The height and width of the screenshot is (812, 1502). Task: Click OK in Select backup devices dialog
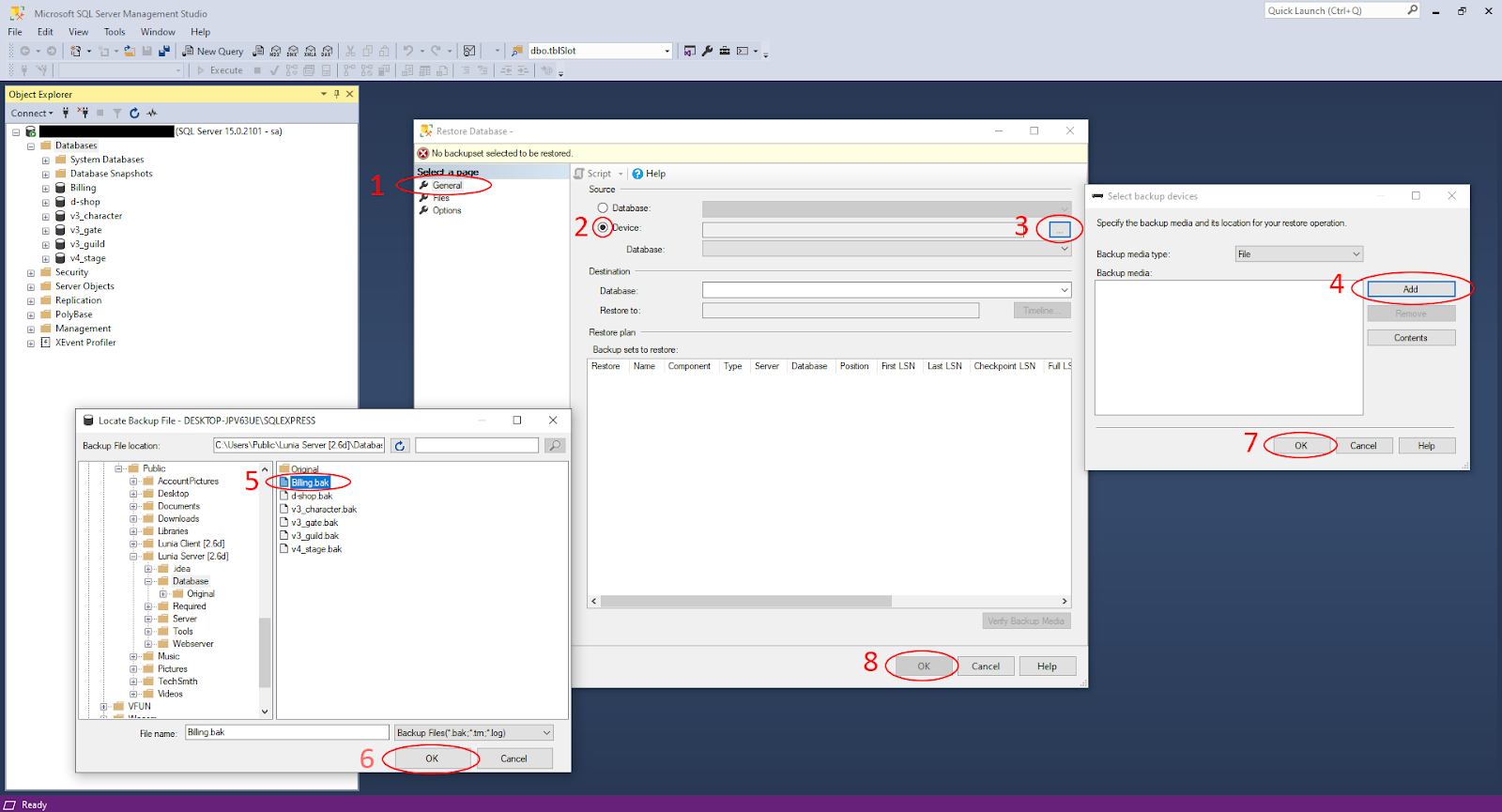pyautogui.click(x=1300, y=446)
